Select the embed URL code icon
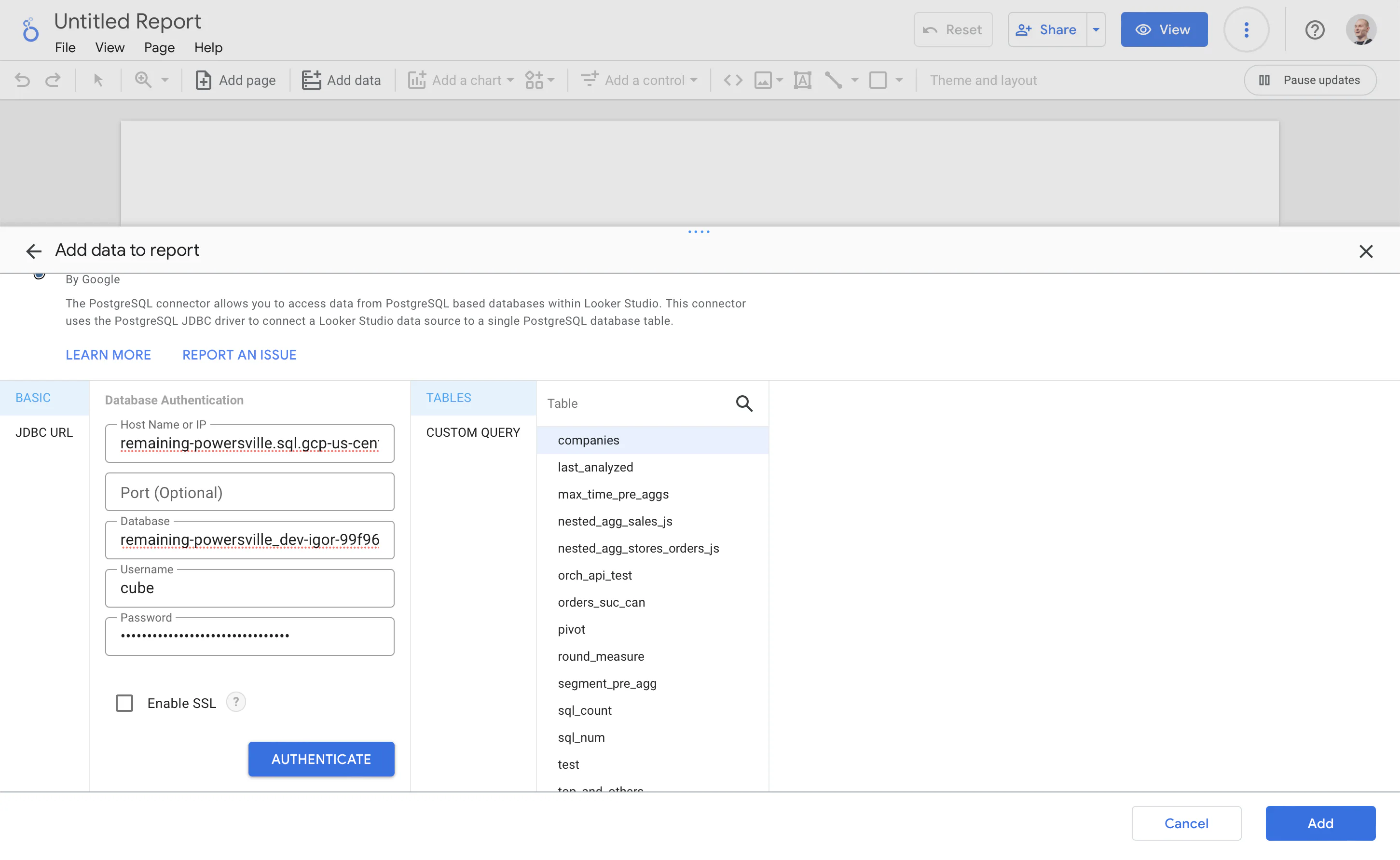 [x=733, y=80]
